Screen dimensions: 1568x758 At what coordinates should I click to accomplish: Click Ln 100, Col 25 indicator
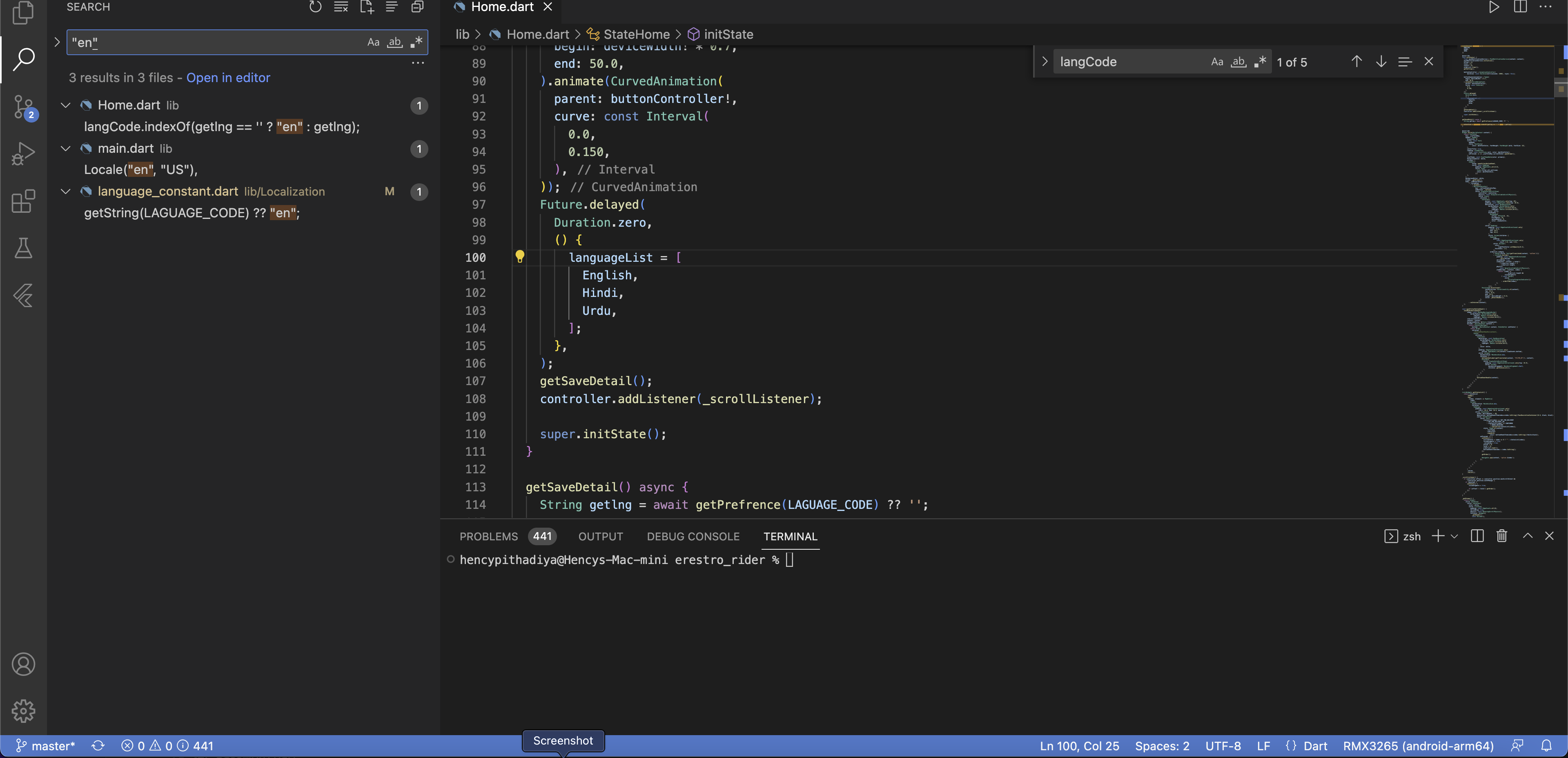click(1079, 746)
